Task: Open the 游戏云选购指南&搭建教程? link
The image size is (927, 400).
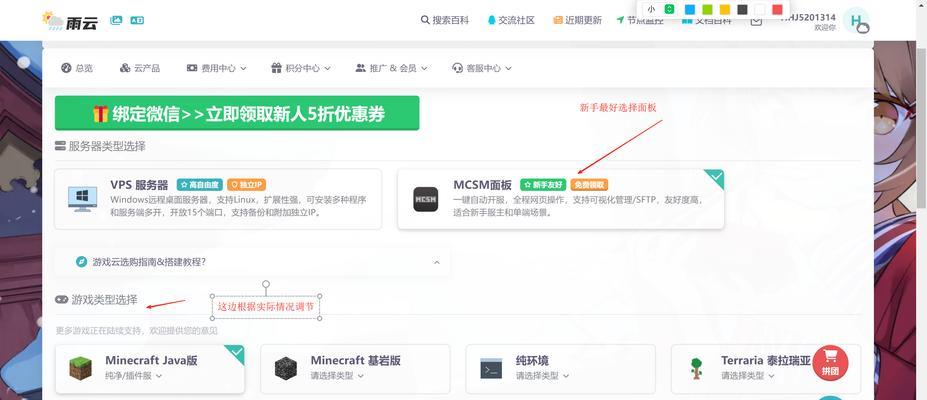Action: point(149,262)
